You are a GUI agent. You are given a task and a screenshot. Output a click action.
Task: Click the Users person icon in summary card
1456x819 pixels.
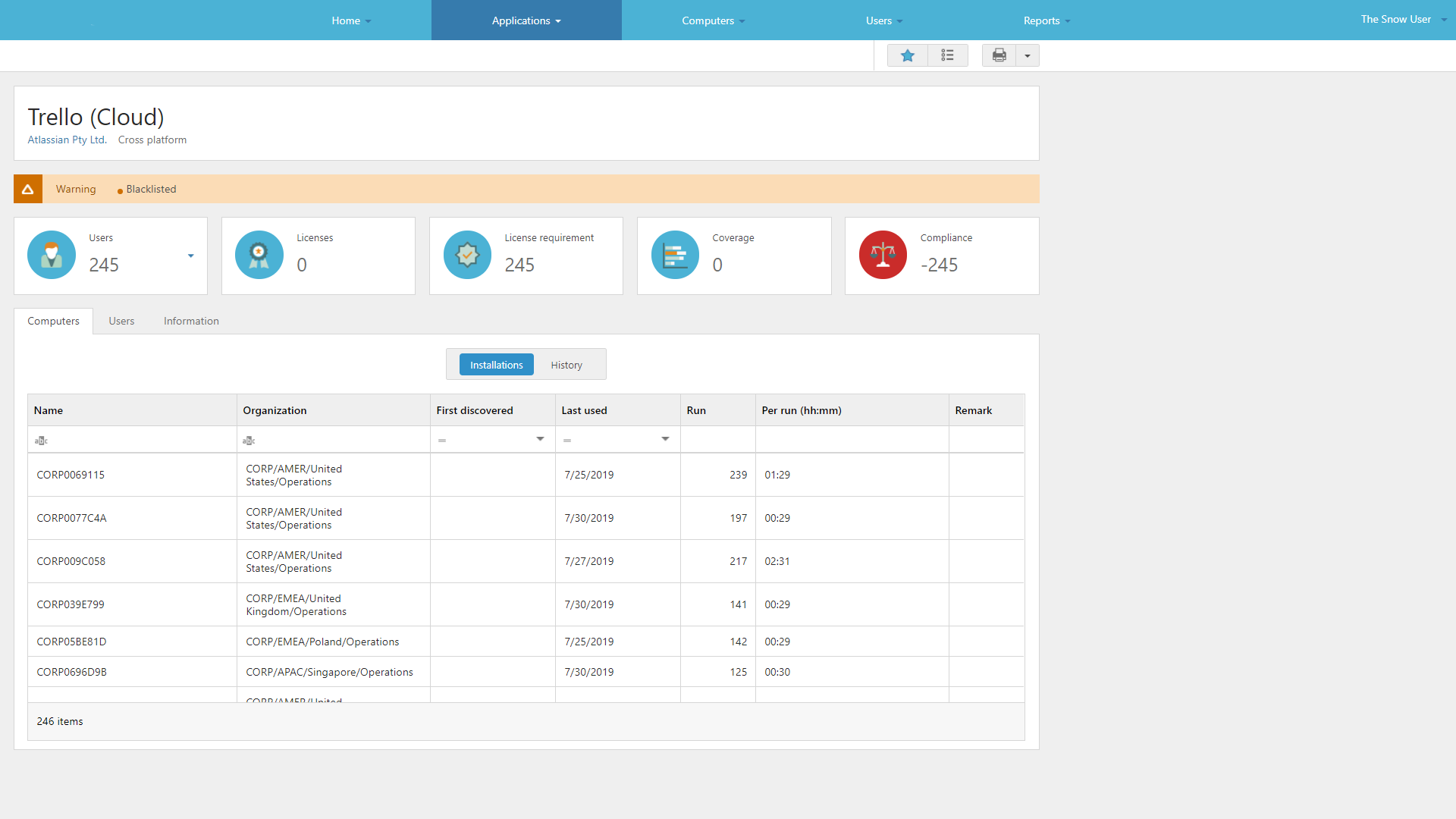52,256
